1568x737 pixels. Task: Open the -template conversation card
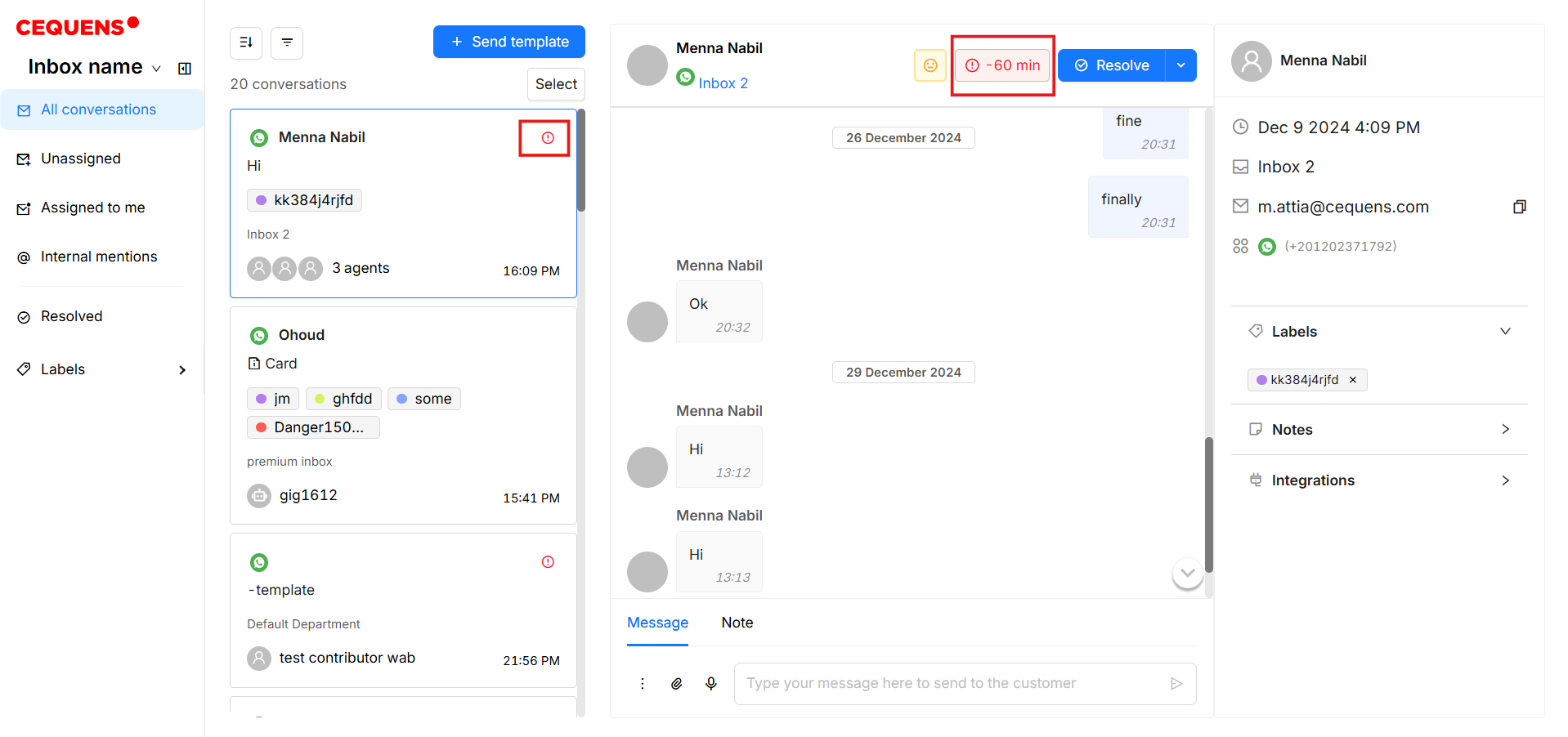coord(403,610)
